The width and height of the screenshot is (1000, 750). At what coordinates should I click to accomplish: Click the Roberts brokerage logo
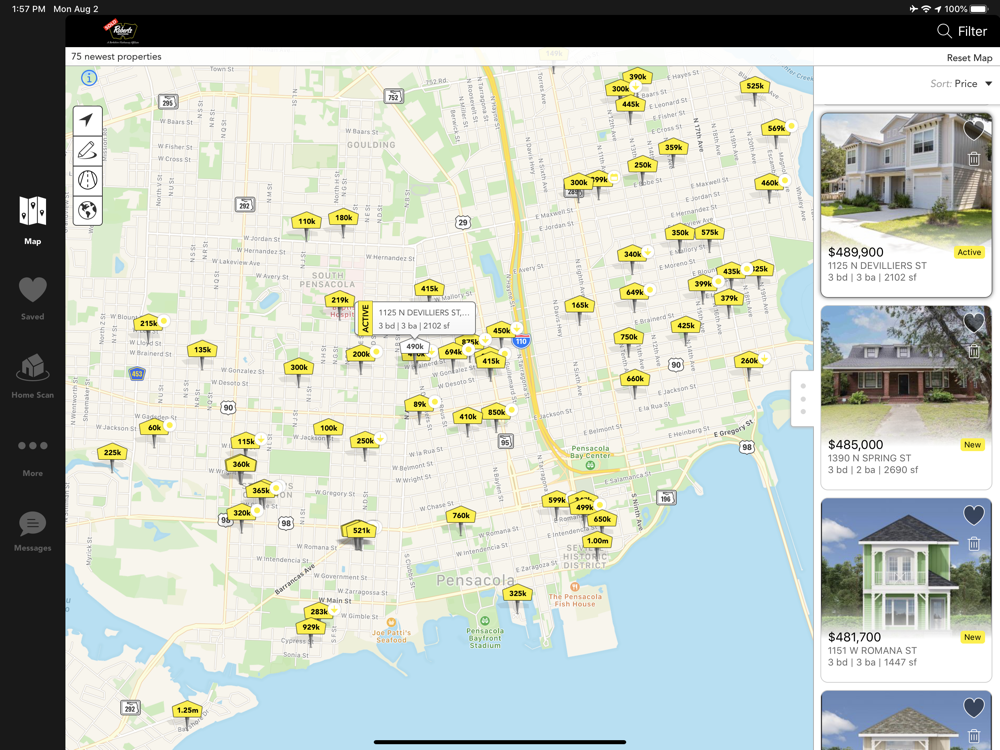(x=121, y=31)
